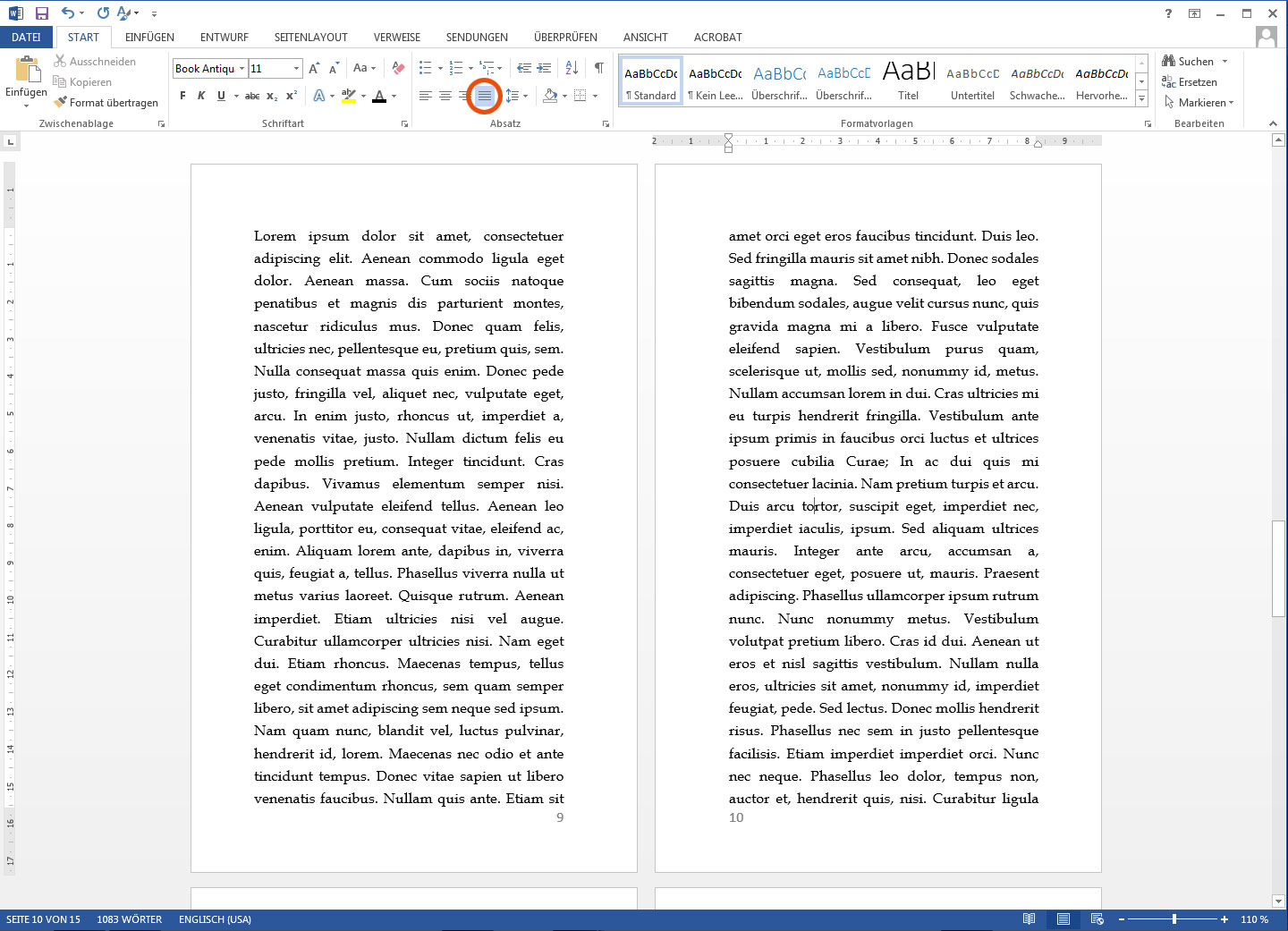Expand the Formatvorlagen styles gallery

tap(1141, 98)
